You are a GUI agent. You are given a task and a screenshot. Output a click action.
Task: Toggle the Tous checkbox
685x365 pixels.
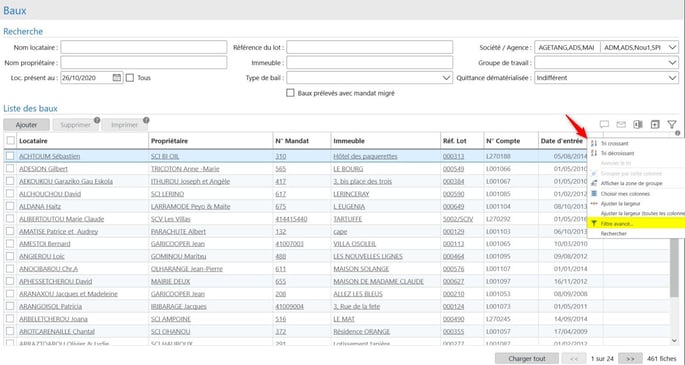tap(130, 78)
